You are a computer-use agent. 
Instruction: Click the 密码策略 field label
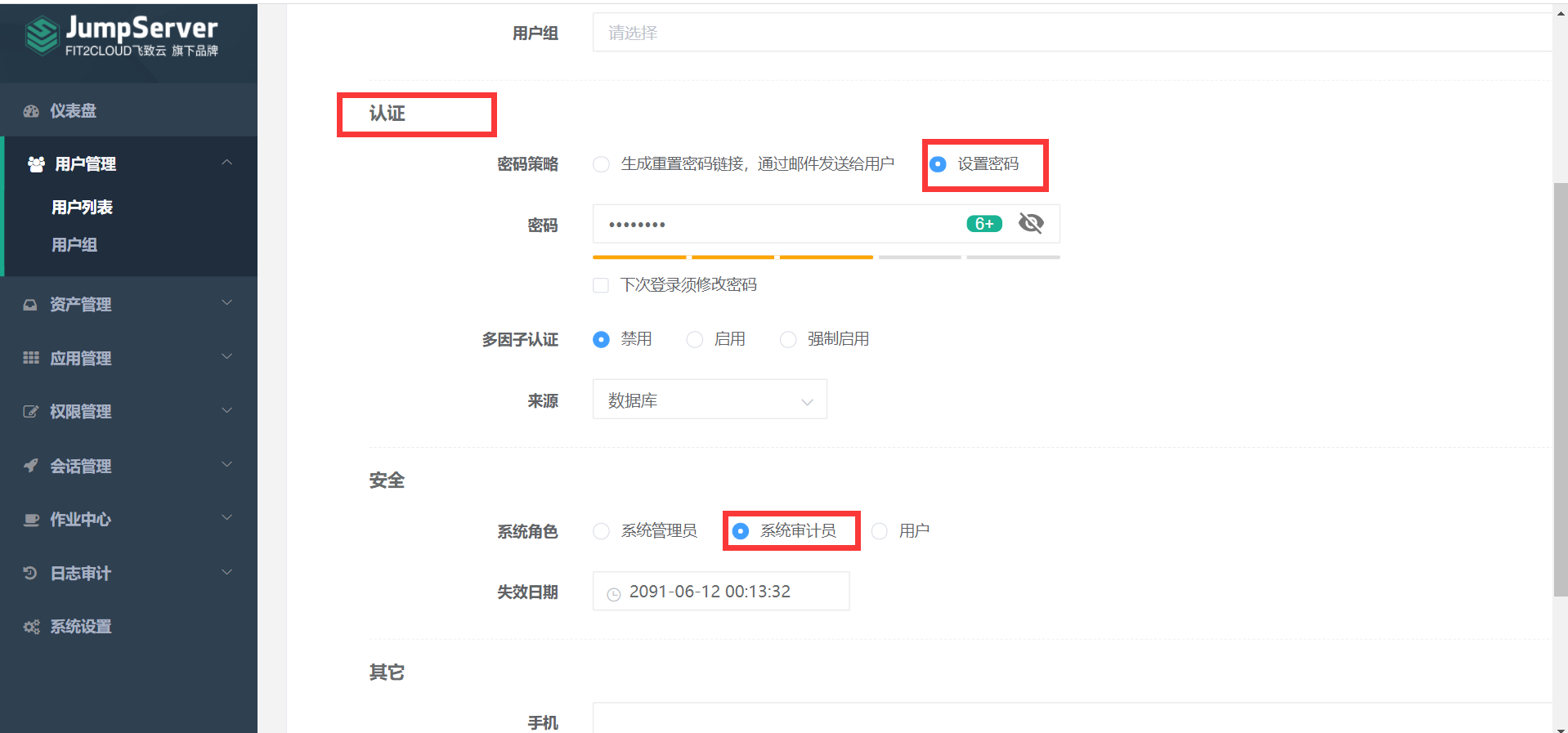point(528,164)
